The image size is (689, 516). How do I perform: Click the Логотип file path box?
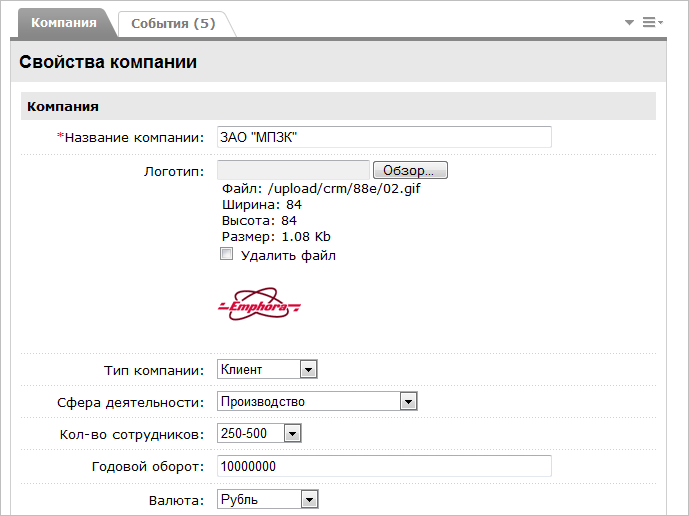294,170
